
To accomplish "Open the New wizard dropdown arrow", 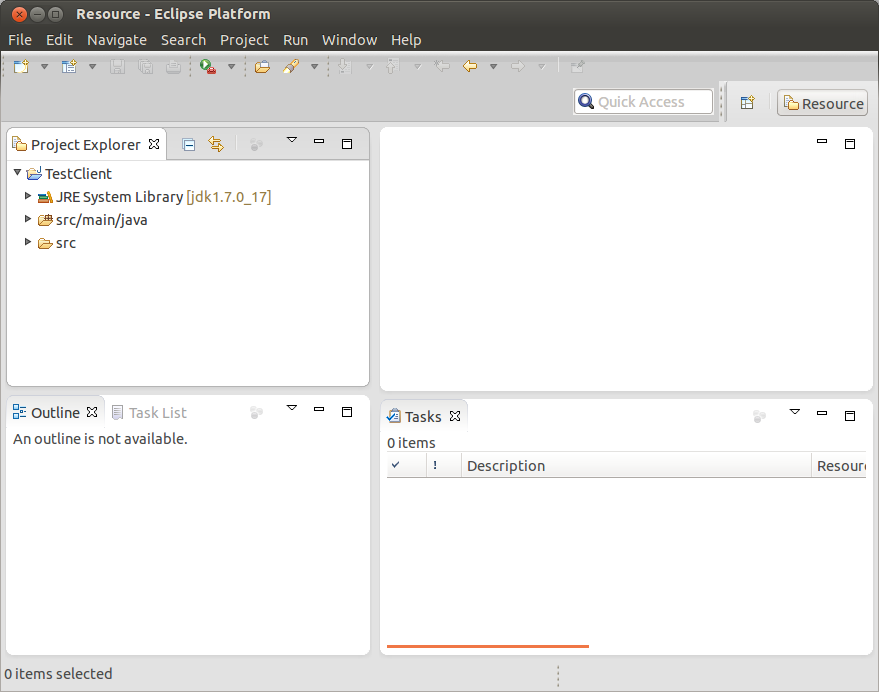I will (44, 67).
